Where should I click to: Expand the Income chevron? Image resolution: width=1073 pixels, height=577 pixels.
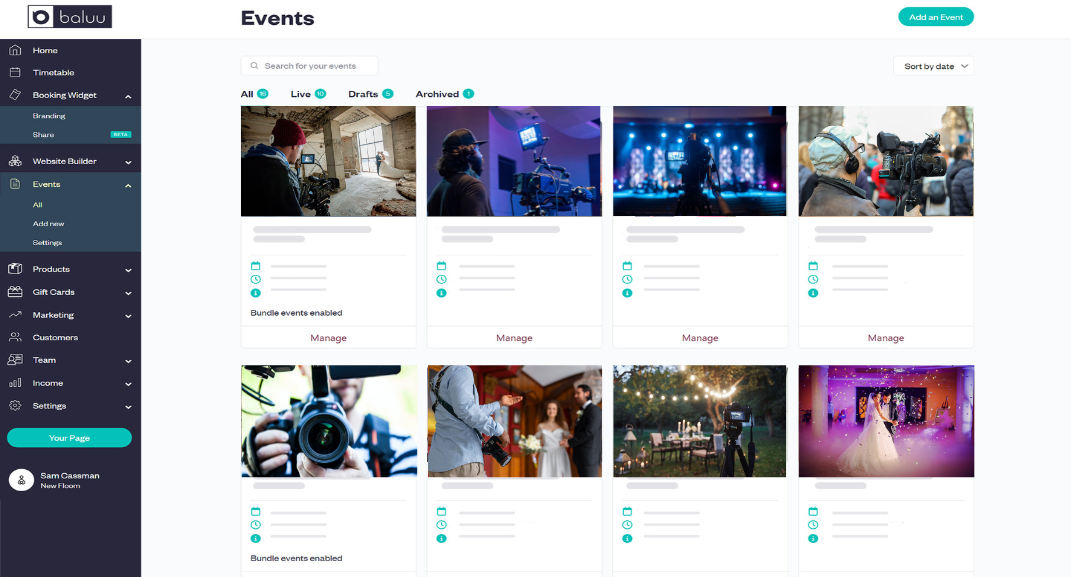point(128,384)
